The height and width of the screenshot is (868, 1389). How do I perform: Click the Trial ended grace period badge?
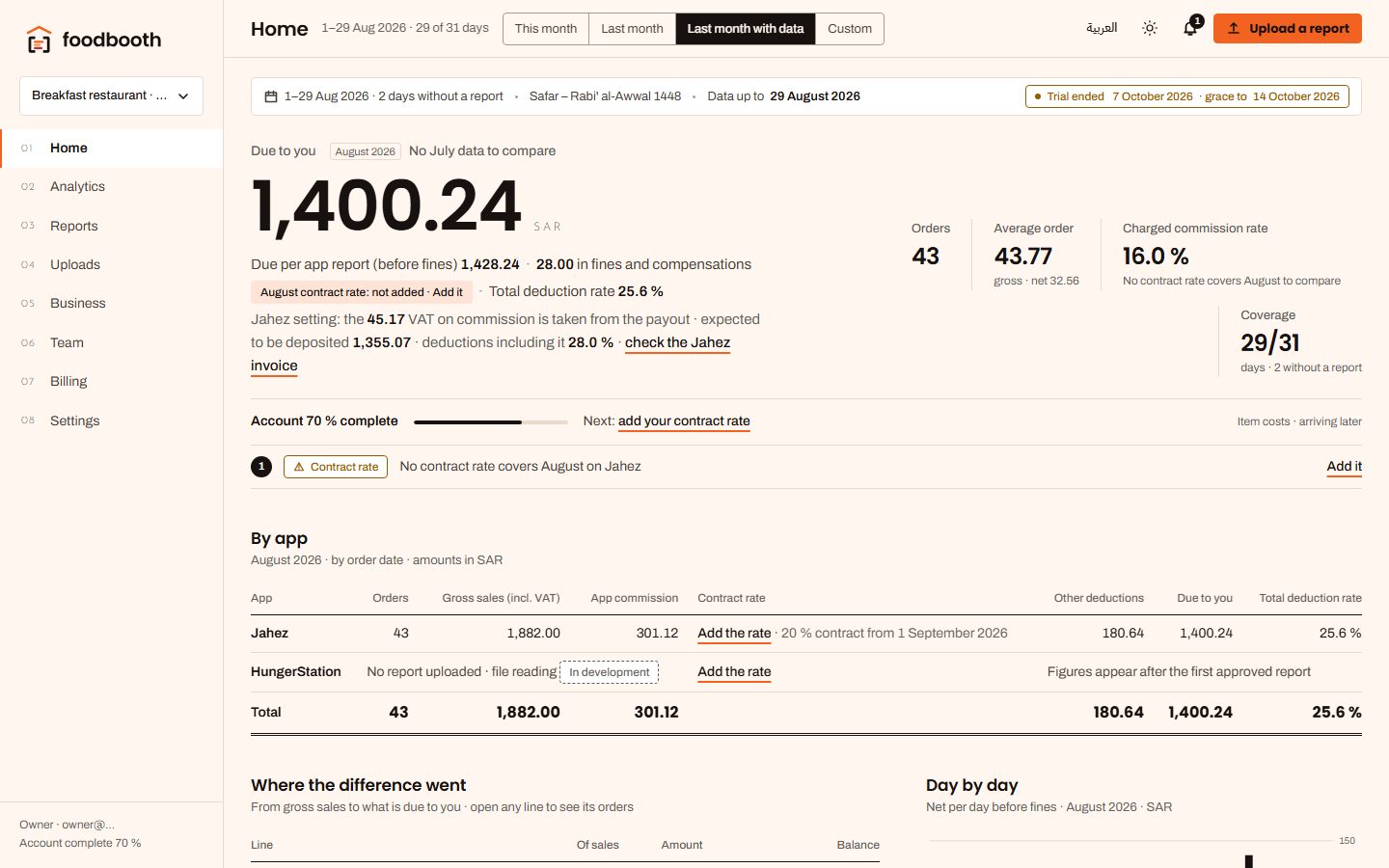pyautogui.click(x=1187, y=96)
